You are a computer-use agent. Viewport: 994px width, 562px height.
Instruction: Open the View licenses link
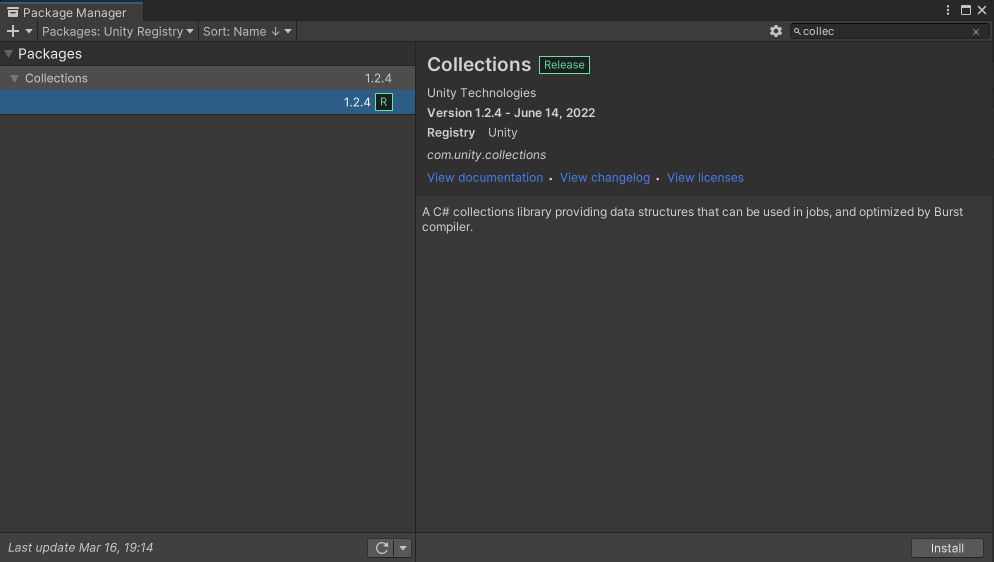coord(705,178)
